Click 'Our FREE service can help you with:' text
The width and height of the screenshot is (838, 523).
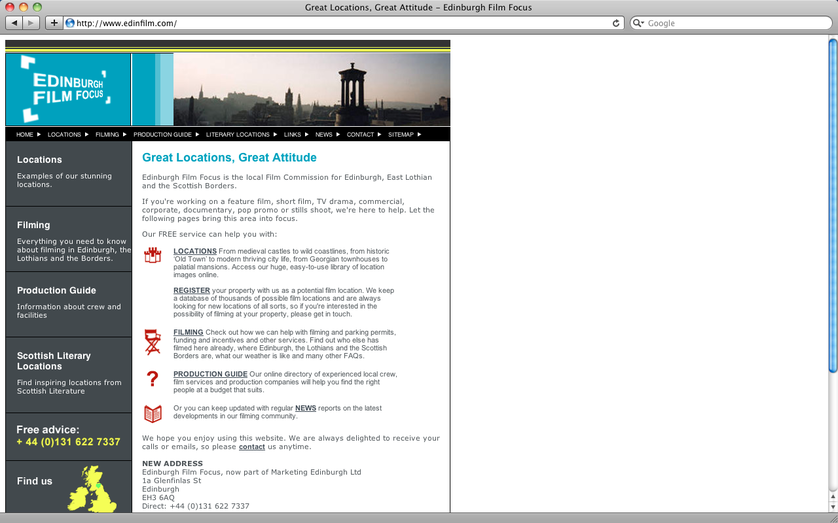tap(210, 234)
